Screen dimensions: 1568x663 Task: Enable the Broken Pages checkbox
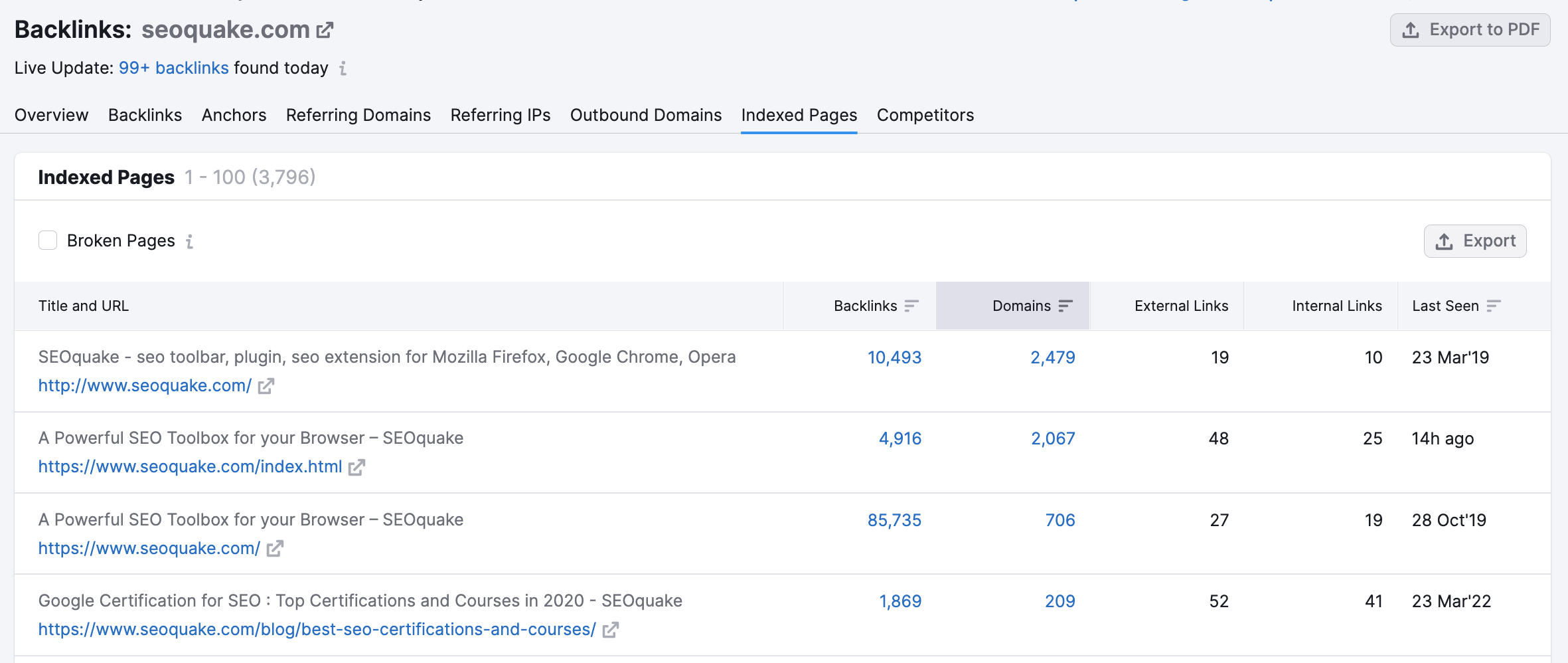click(x=48, y=240)
